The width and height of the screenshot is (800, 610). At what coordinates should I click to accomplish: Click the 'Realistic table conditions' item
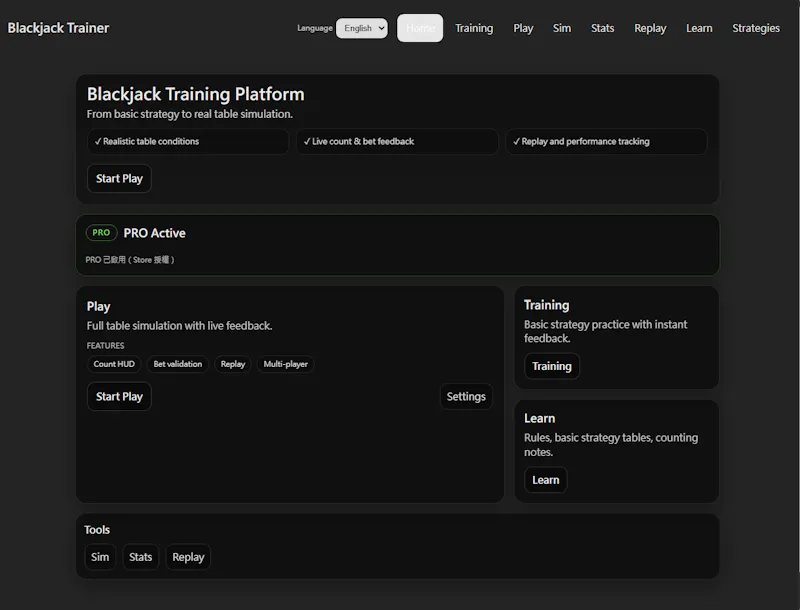coord(188,141)
